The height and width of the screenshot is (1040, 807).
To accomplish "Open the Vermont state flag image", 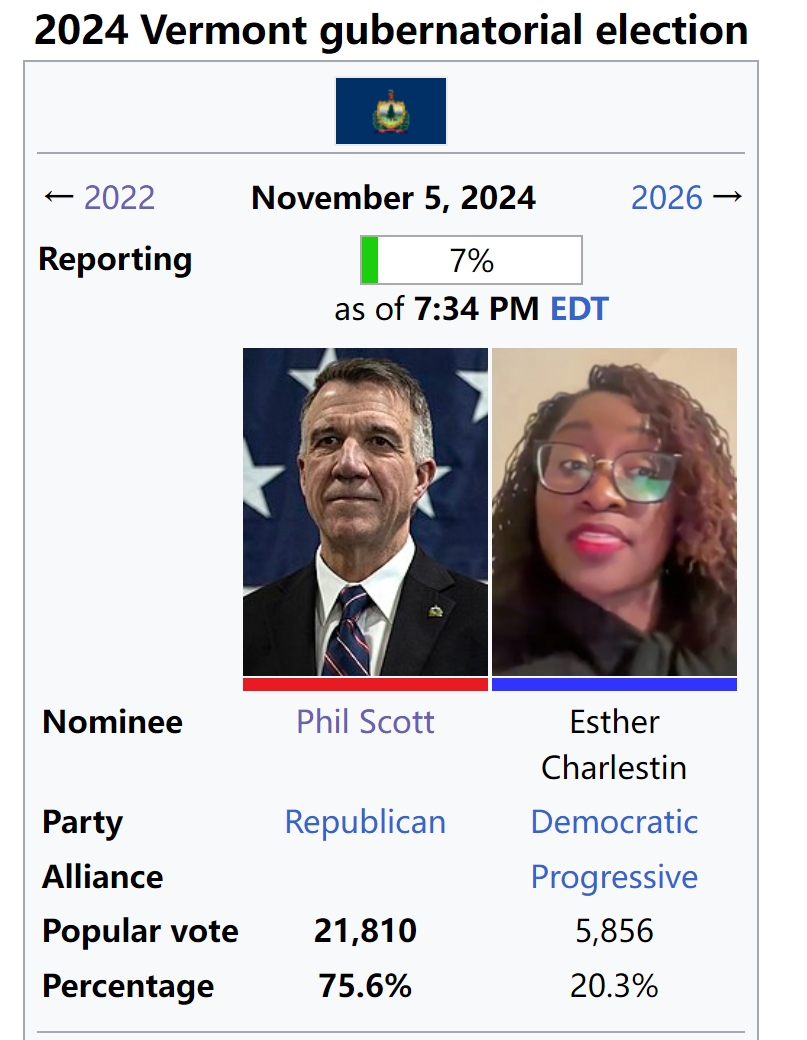I will pyautogui.click(x=391, y=111).
